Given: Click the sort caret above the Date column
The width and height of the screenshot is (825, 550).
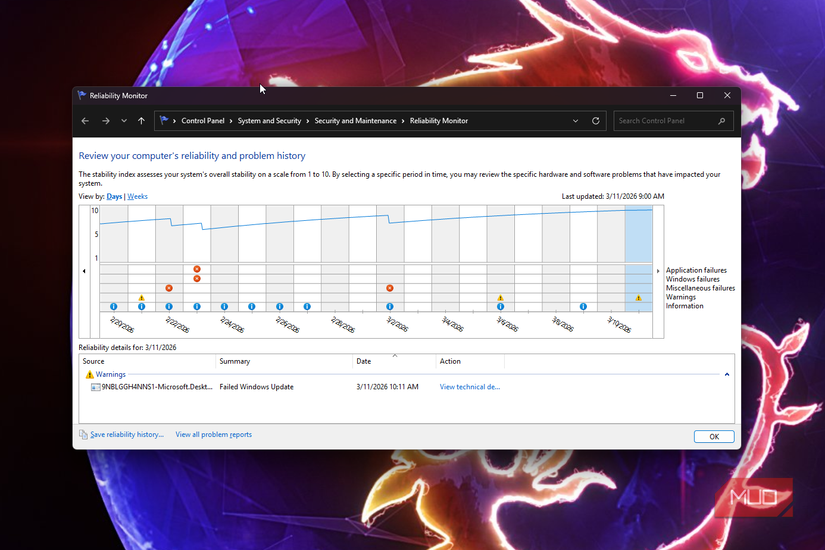Looking at the screenshot, I should point(395,355).
